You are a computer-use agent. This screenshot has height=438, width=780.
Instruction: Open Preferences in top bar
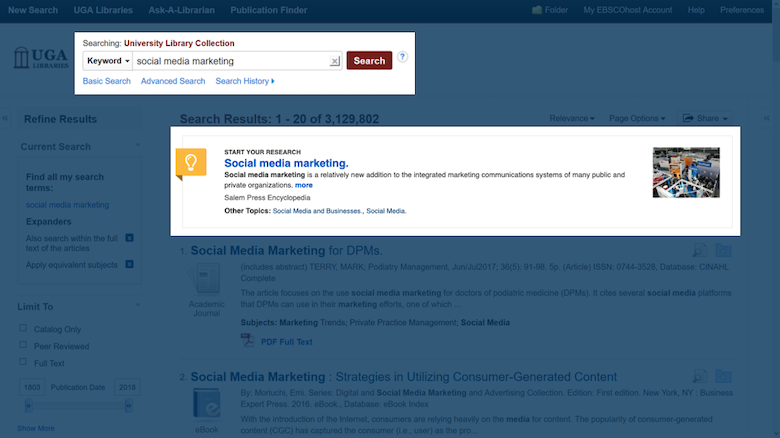tap(742, 10)
